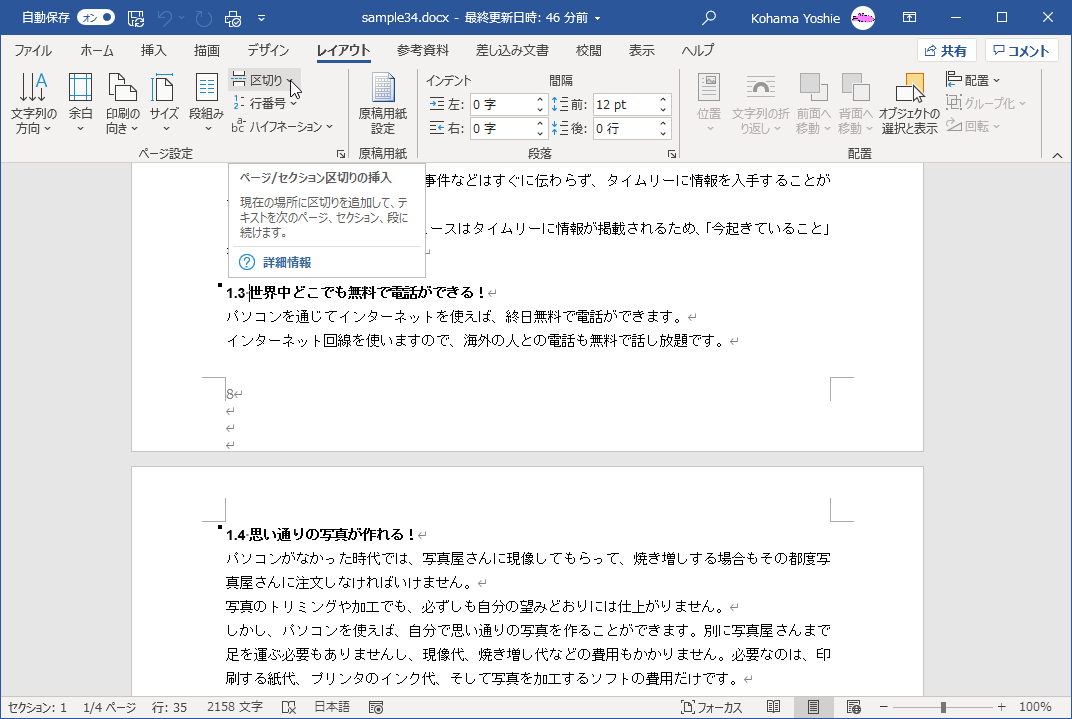Switch to 閲覧モード via status bar icon

point(773,706)
